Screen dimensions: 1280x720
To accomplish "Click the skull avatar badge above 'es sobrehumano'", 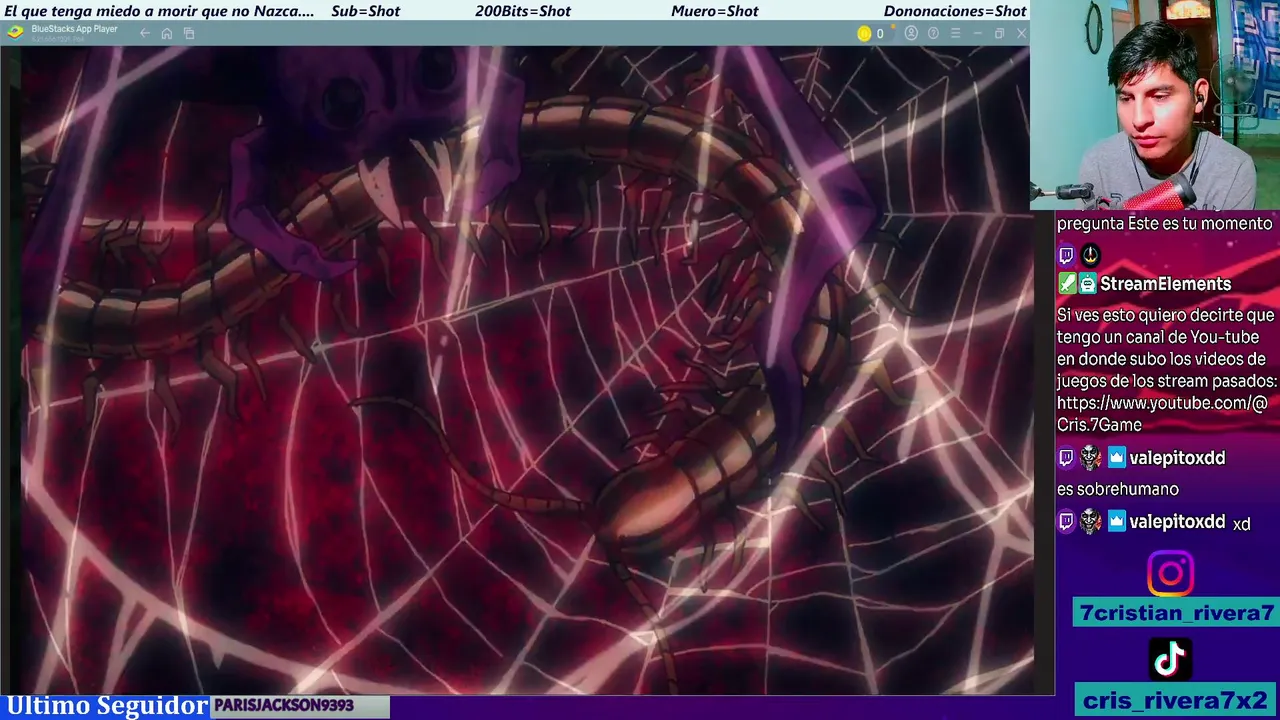I will coord(1091,458).
